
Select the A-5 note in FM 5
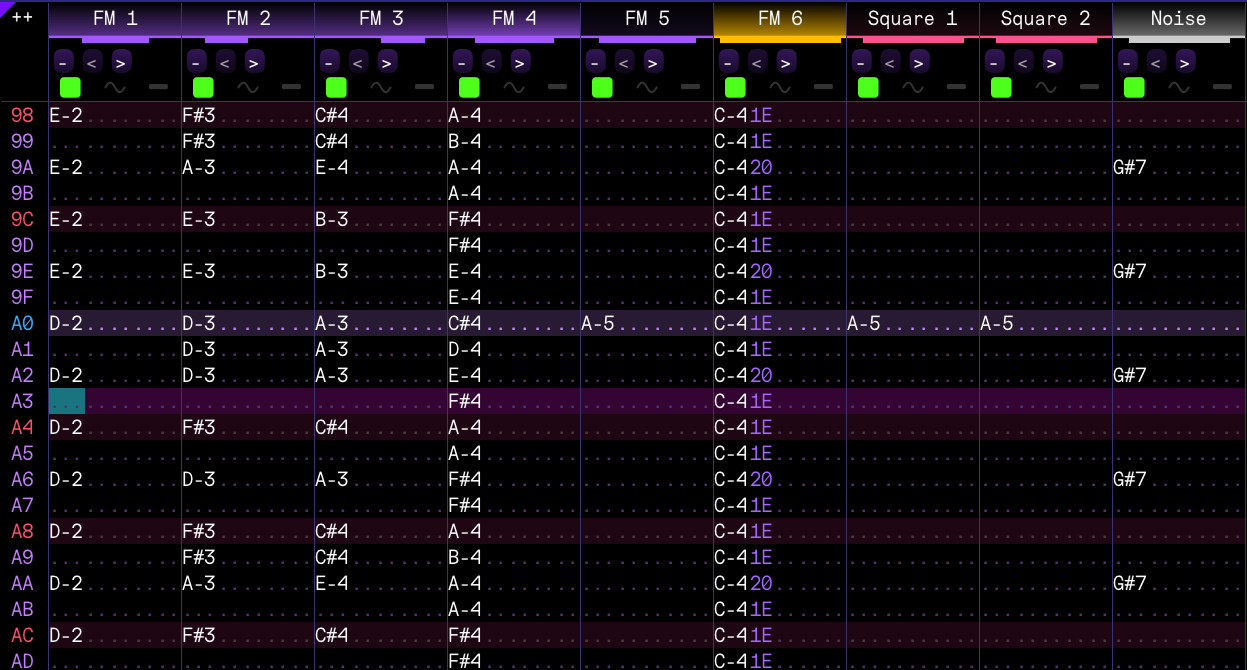pyautogui.click(x=598, y=323)
